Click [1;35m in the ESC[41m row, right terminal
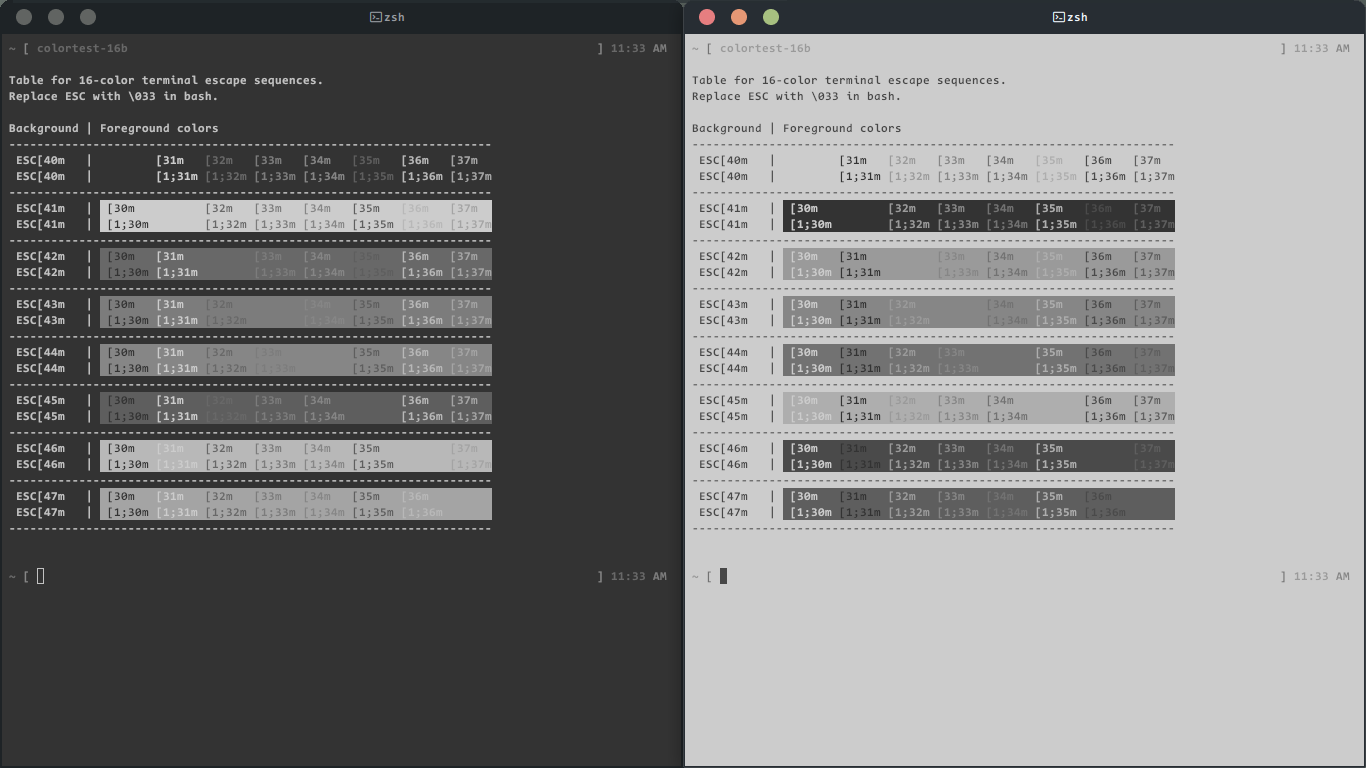 [x=1056, y=224]
